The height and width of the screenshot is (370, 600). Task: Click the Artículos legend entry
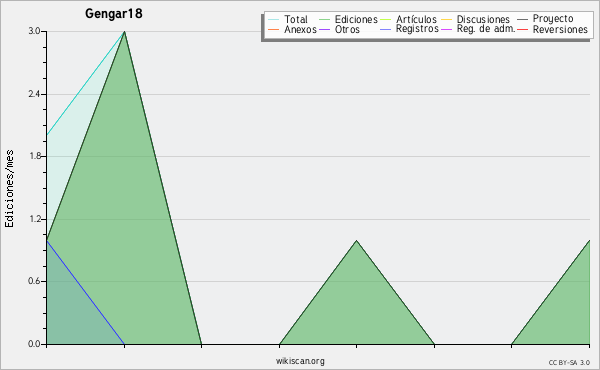tap(408, 19)
